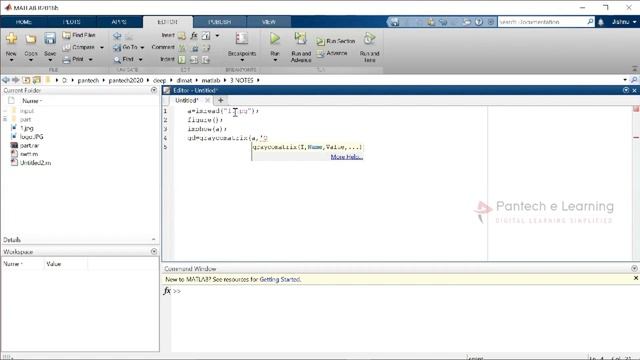Click the New file icon

pos(11,39)
